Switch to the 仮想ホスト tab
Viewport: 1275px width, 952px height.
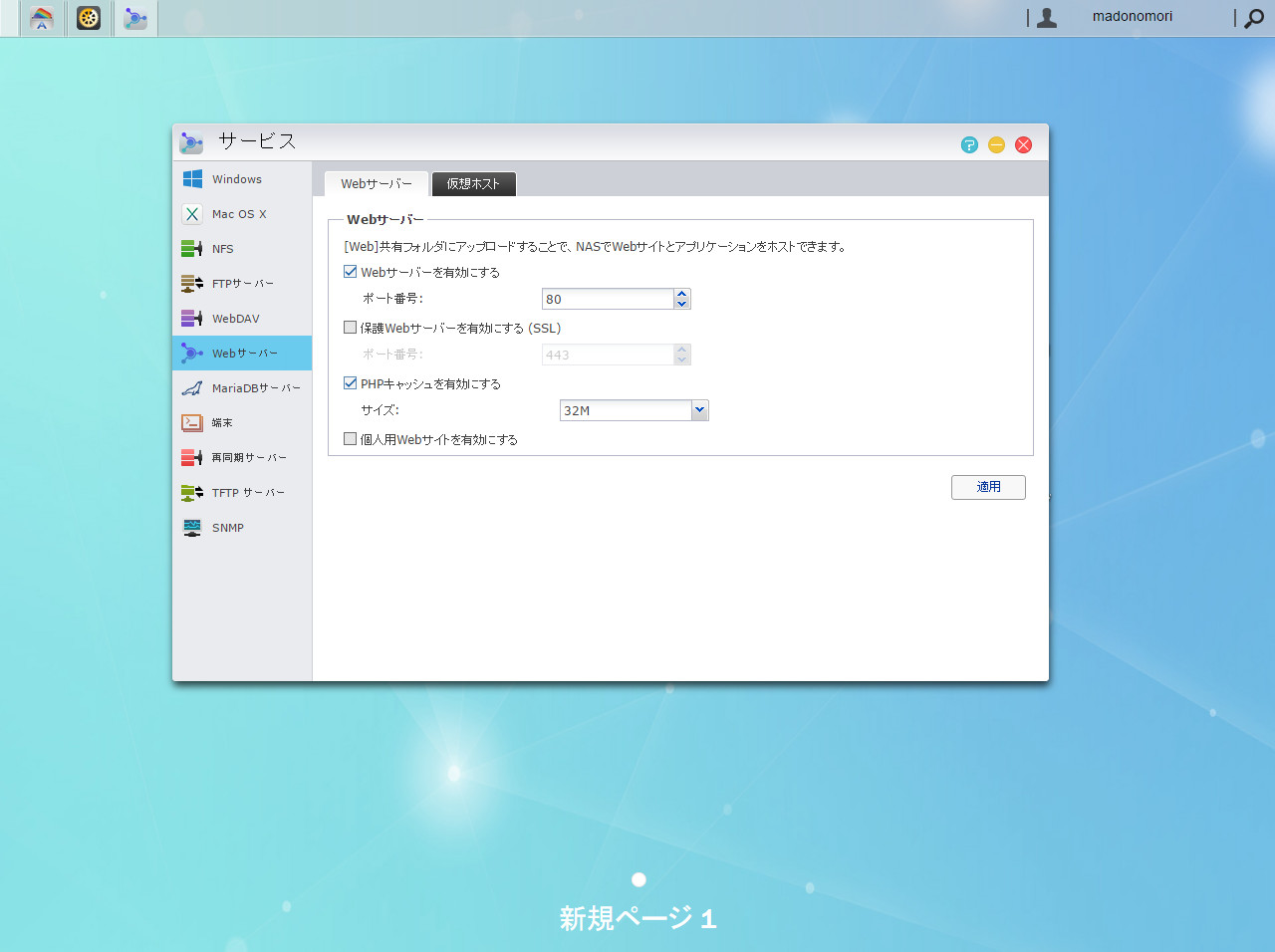[473, 183]
